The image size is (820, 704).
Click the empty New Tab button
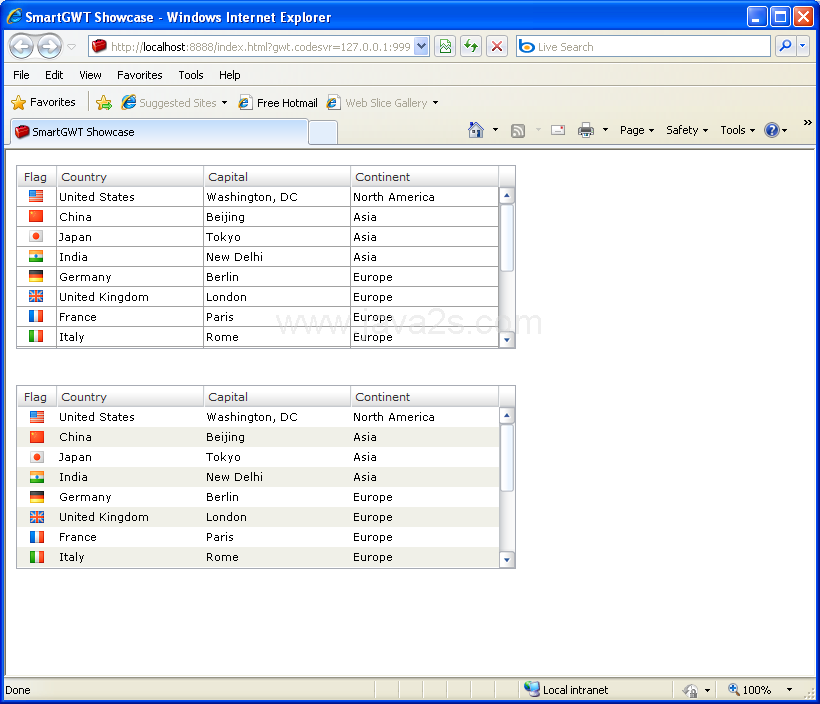pos(323,132)
